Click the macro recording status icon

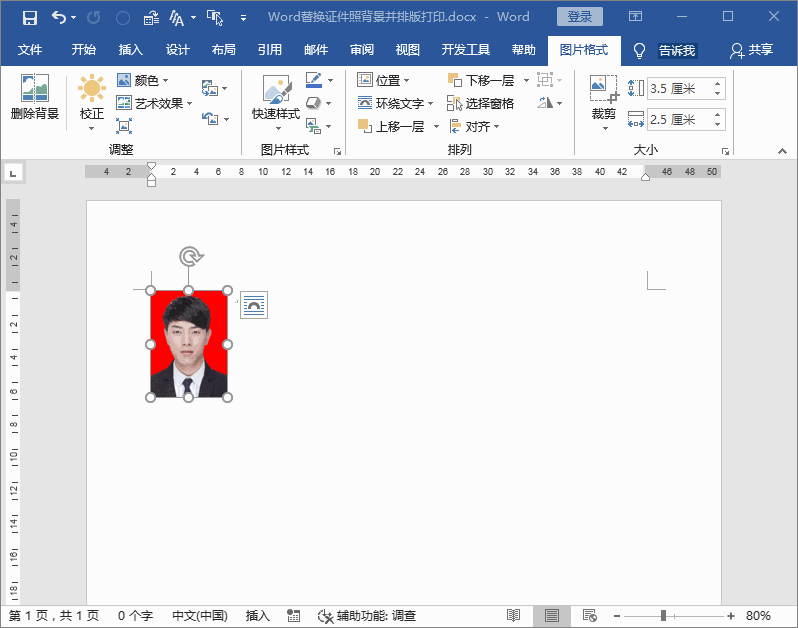[x=293, y=616]
